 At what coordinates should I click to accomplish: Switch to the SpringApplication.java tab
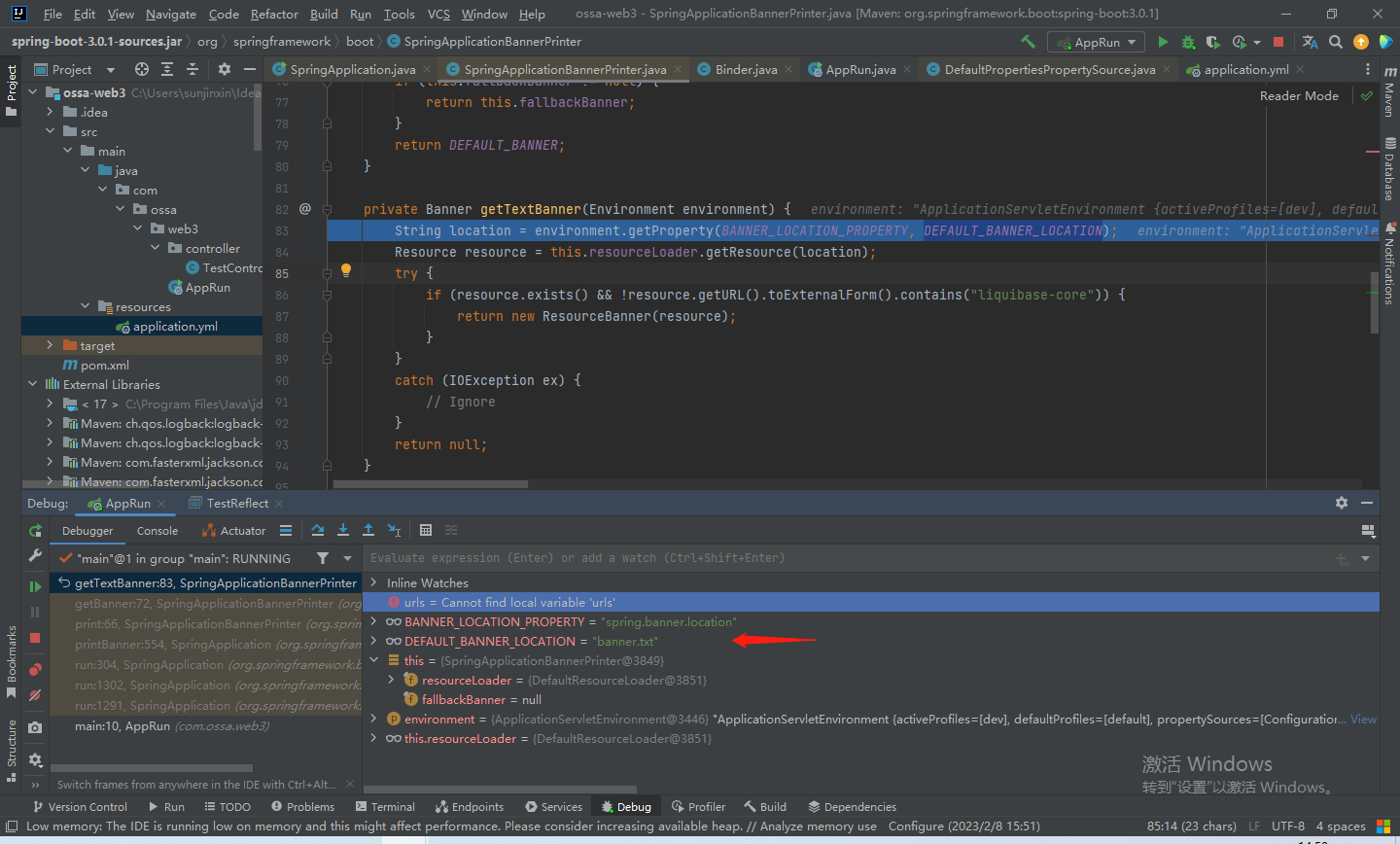click(352, 69)
